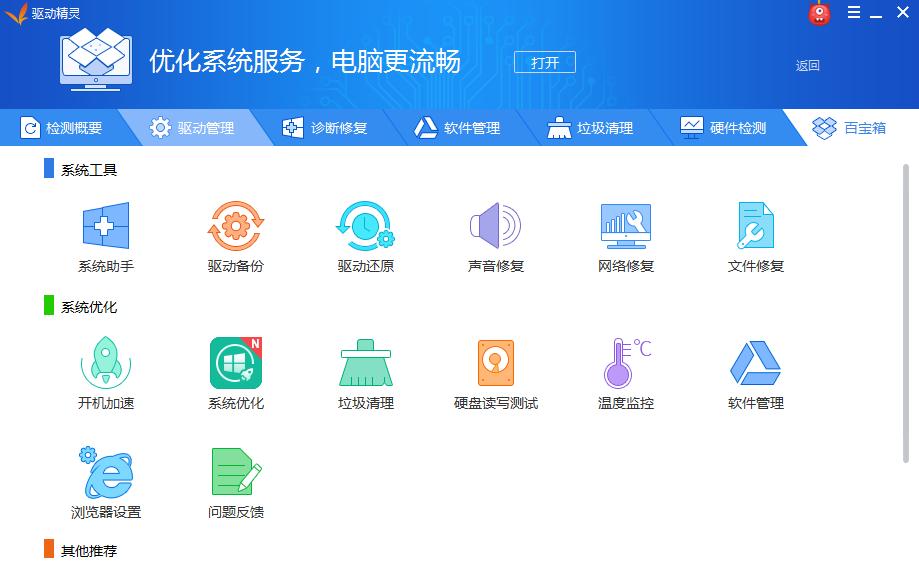919x574 pixels.
Task: Open the 温度监控 thermometer icon
Action: coord(627,362)
